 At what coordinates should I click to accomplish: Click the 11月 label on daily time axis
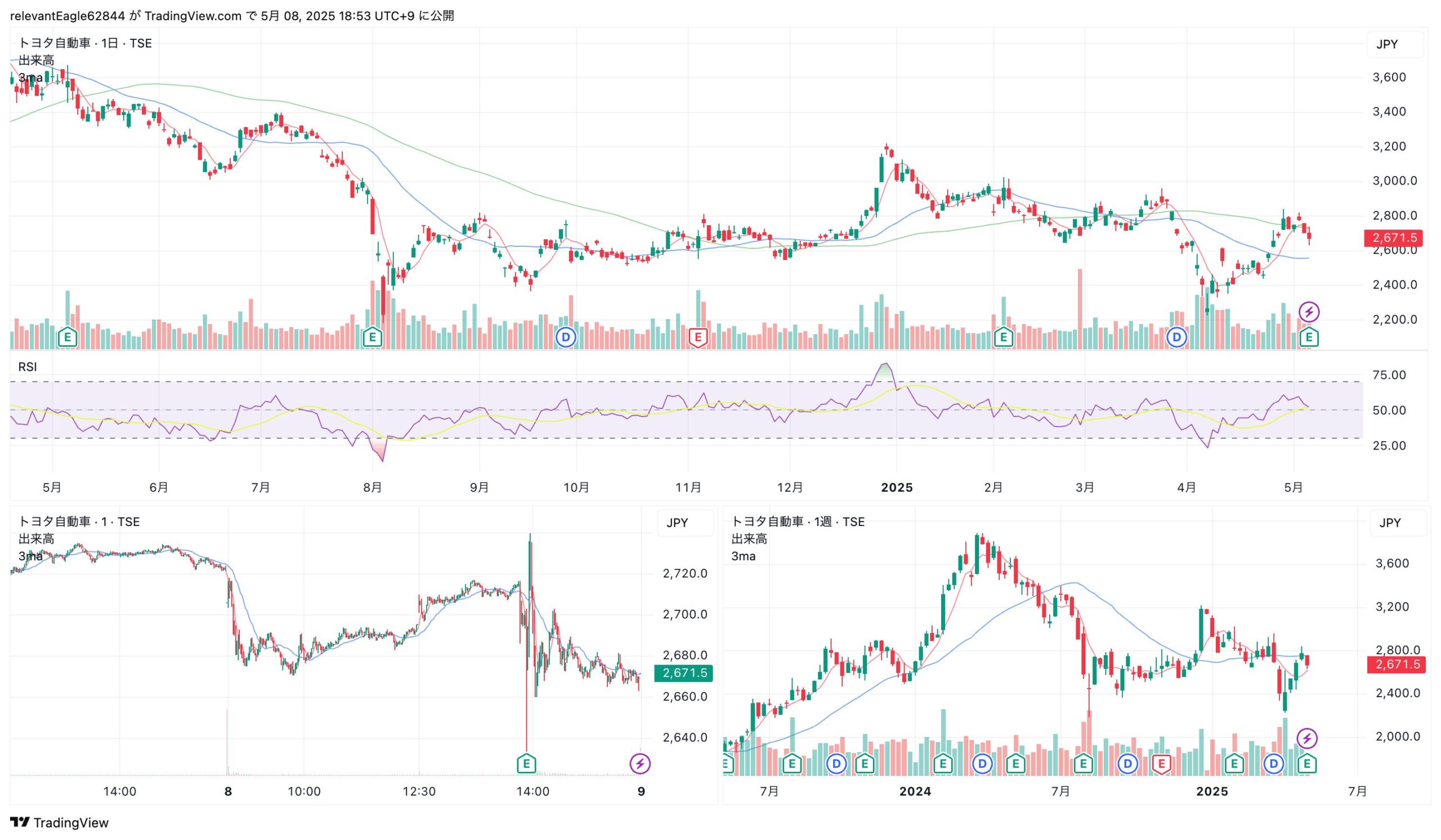688,487
